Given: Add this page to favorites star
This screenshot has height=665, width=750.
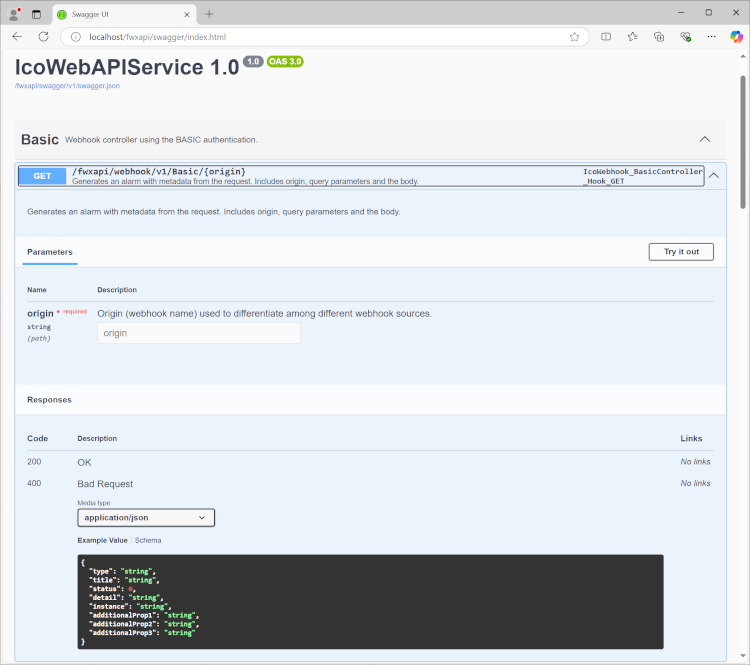Looking at the screenshot, I should click(x=574, y=37).
